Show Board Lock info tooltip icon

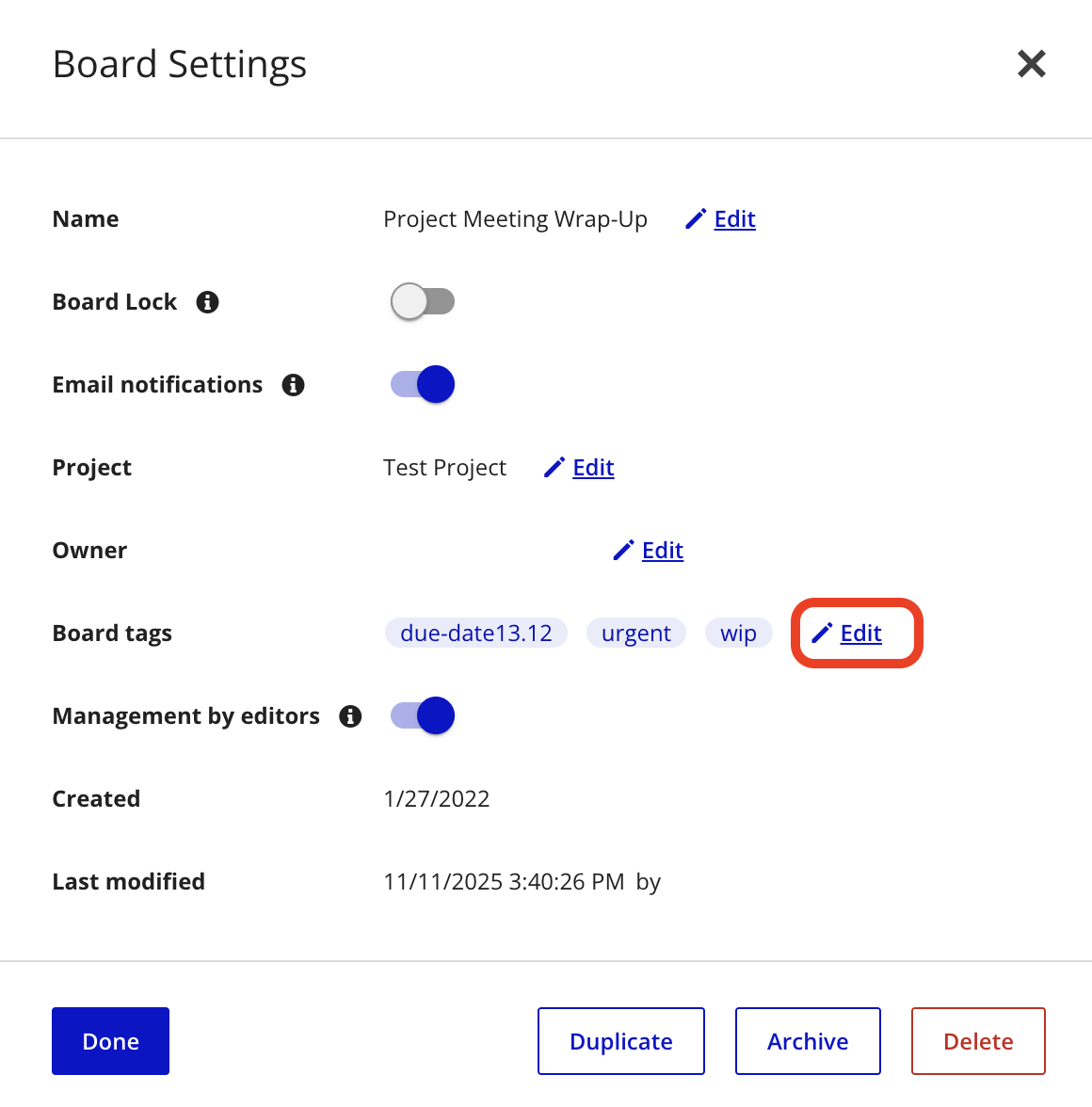(208, 302)
